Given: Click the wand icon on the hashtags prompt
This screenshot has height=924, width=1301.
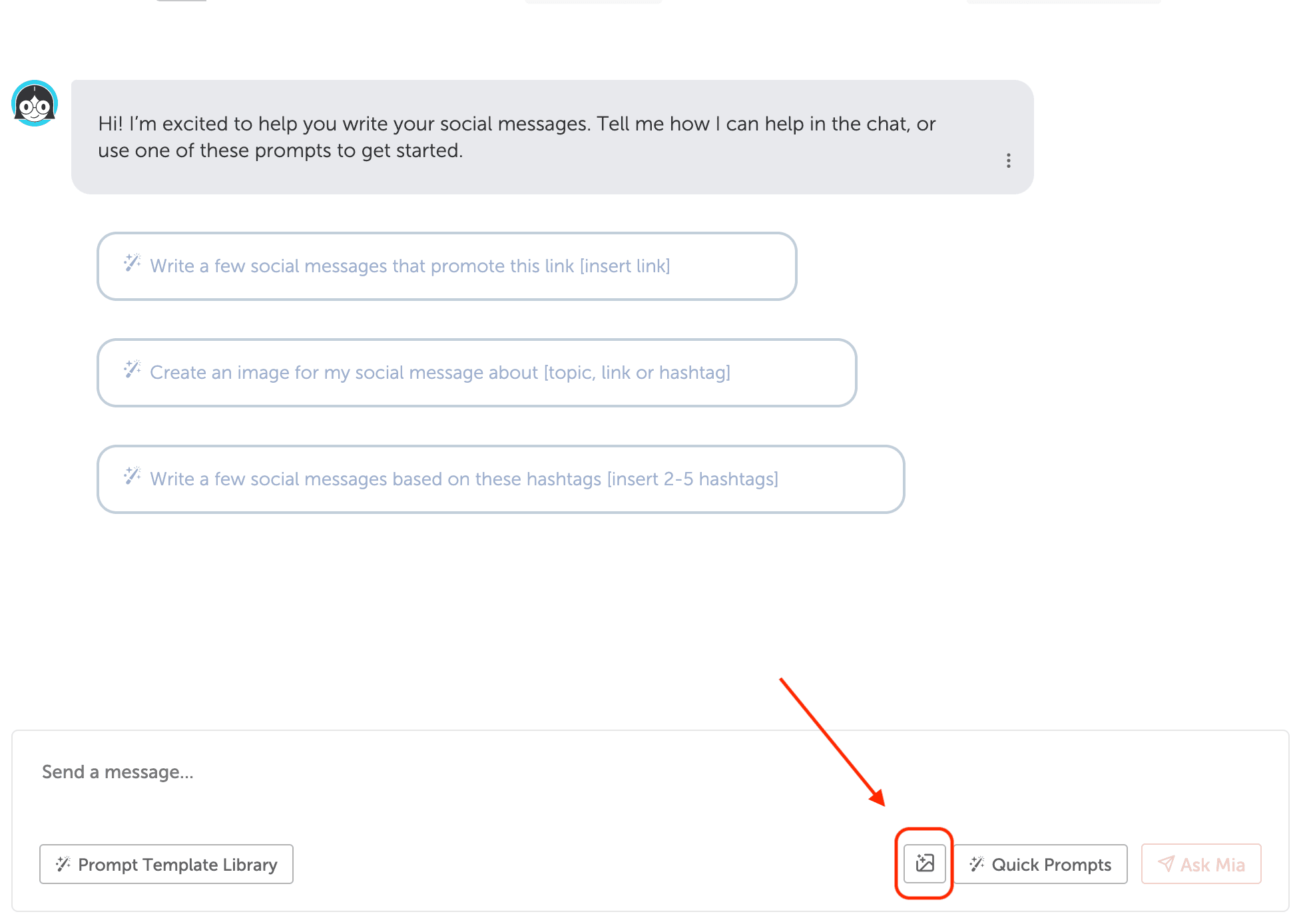Looking at the screenshot, I should click(x=131, y=477).
